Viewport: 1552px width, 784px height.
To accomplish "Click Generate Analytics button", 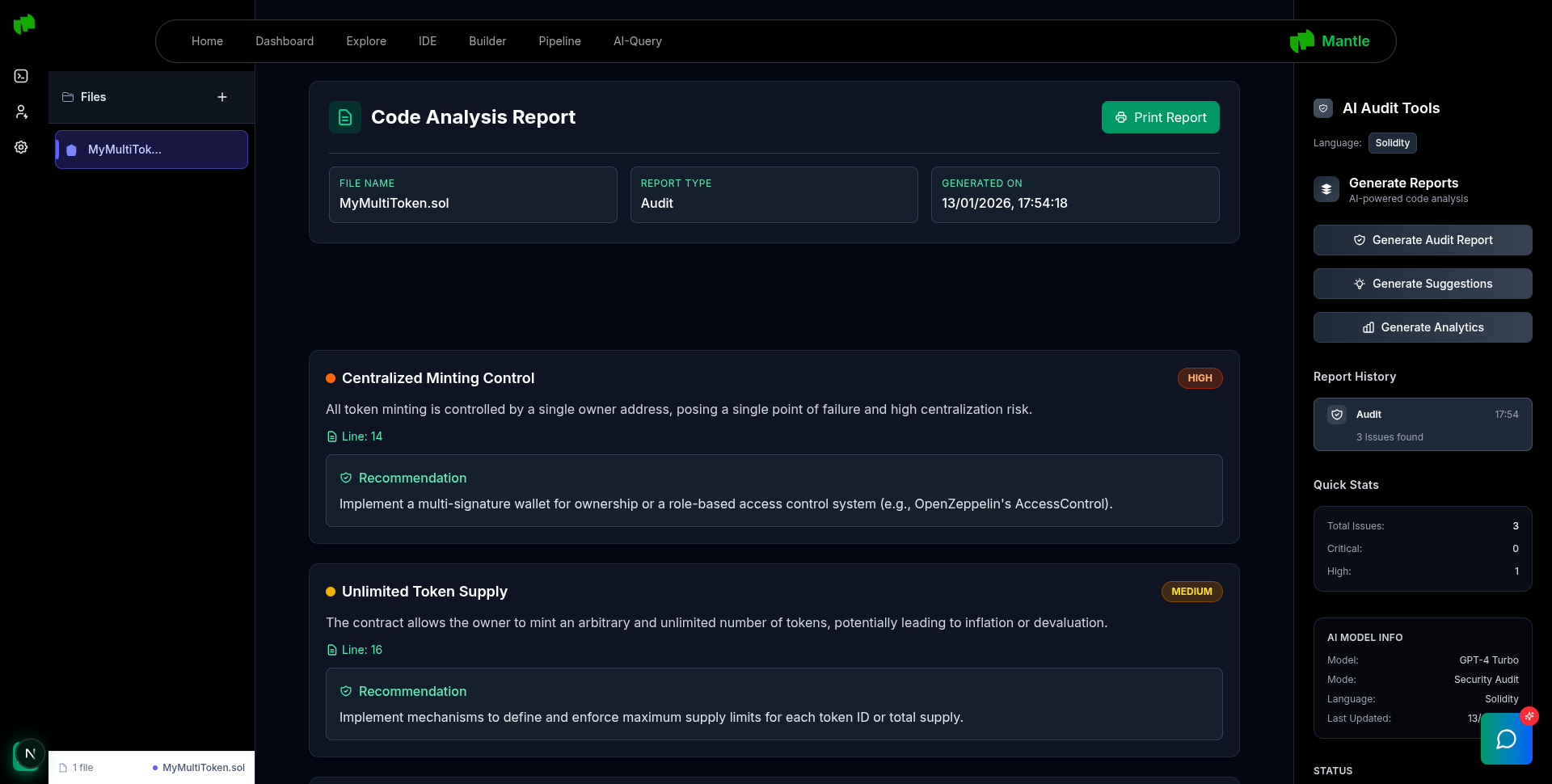I will click(x=1423, y=327).
